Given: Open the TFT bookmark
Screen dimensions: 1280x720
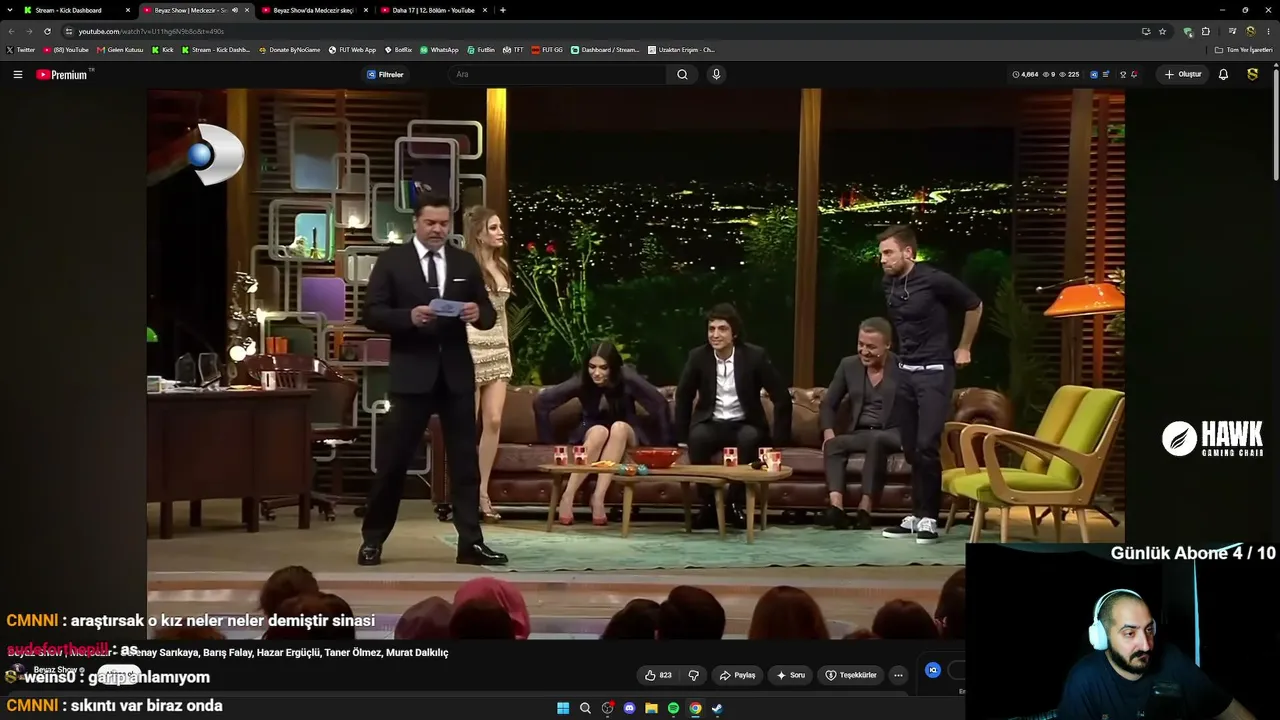Looking at the screenshot, I should click(x=514, y=50).
